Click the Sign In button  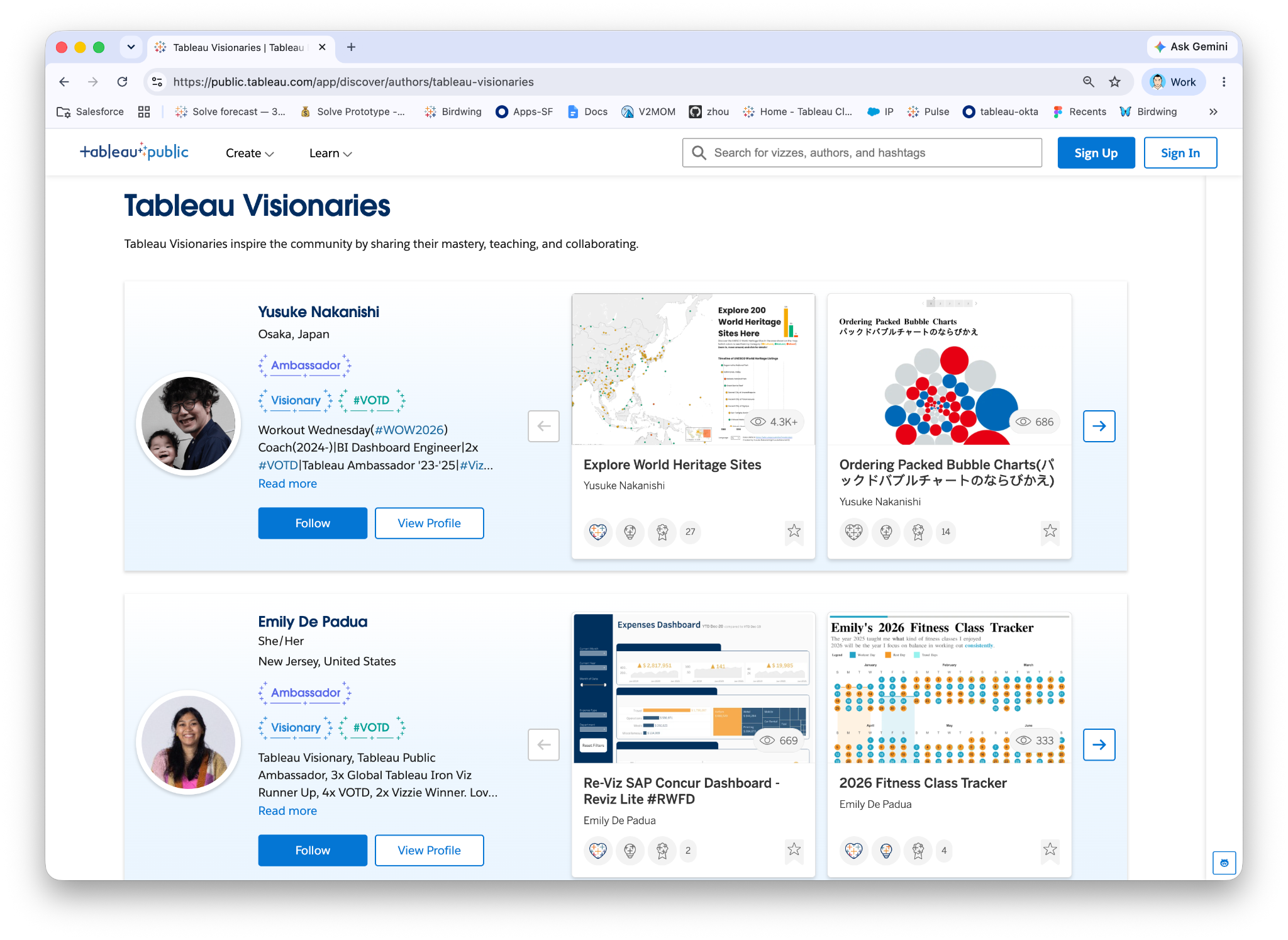pos(1180,153)
